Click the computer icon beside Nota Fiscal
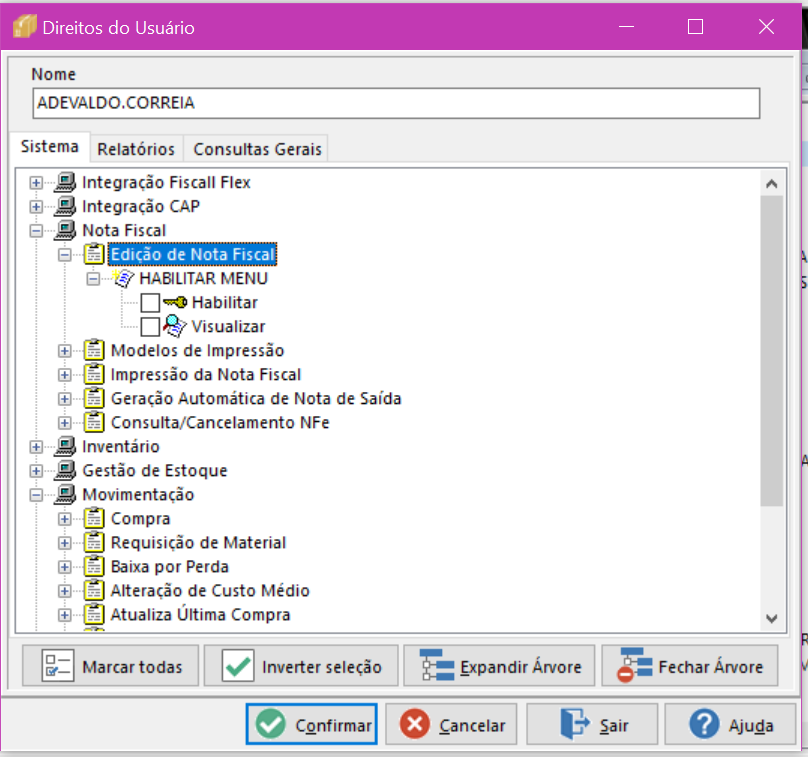Image resolution: width=808 pixels, height=757 pixels. tap(65, 230)
